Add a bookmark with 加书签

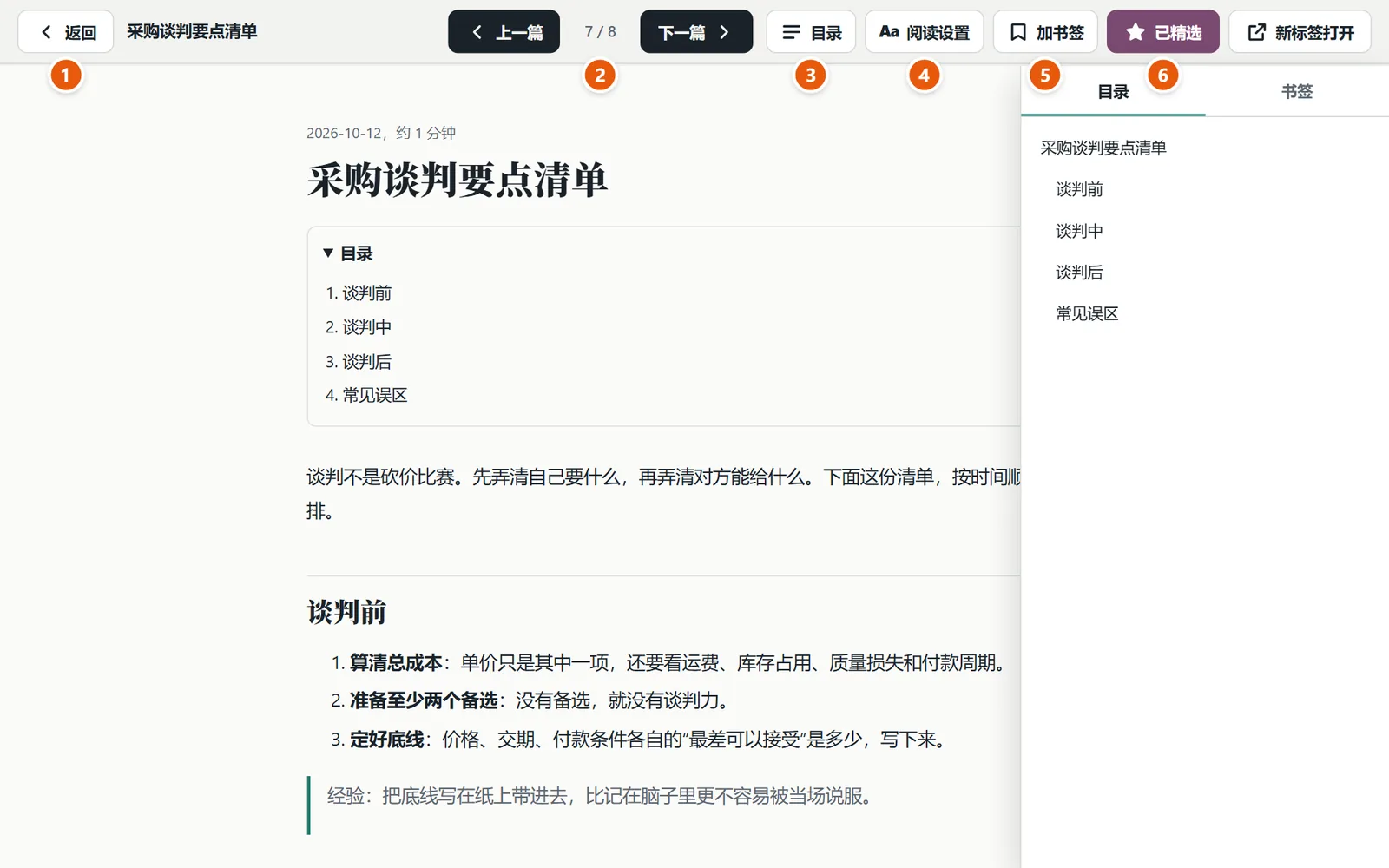coord(1045,32)
